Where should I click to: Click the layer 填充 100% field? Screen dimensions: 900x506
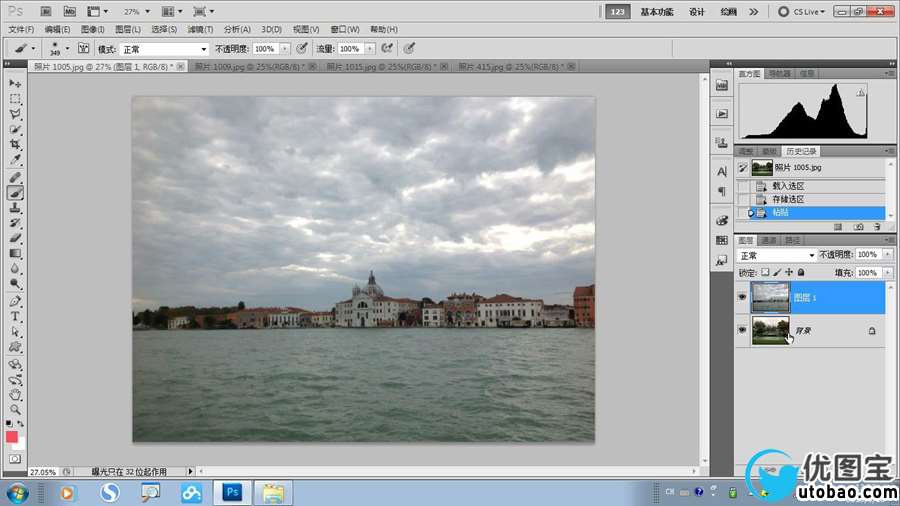pyautogui.click(x=868, y=273)
